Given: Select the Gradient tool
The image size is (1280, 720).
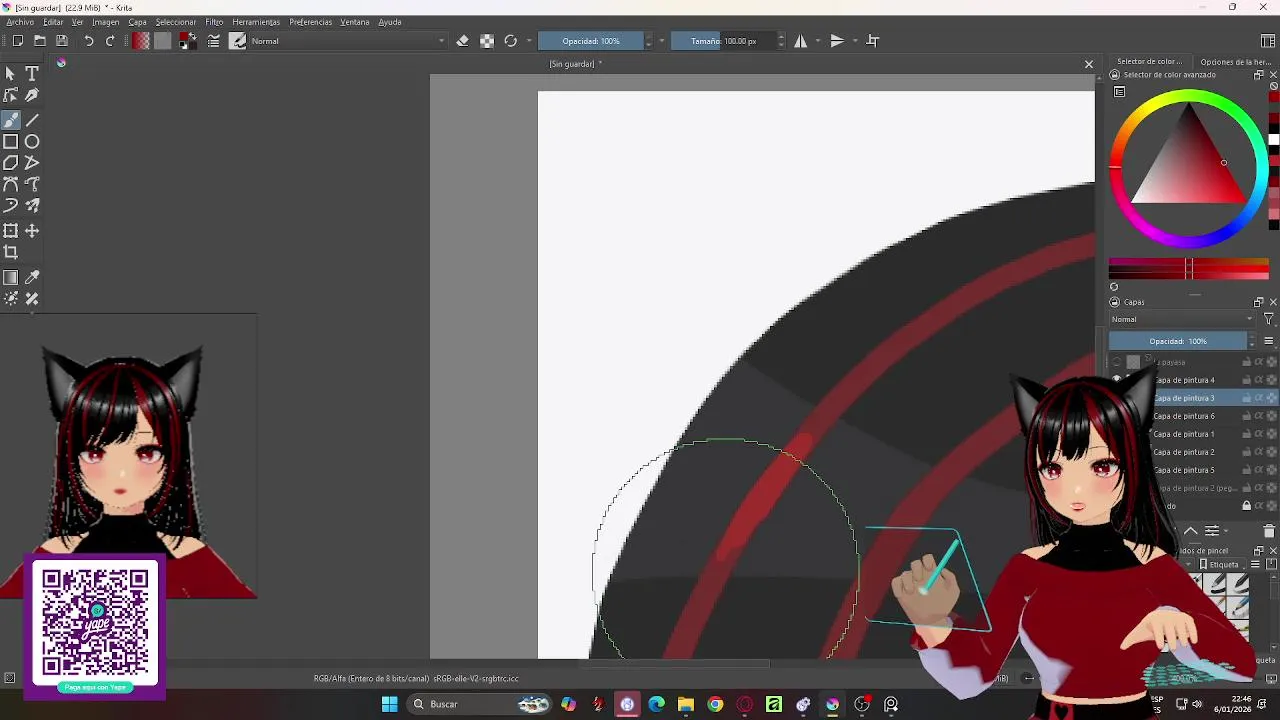Looking at the screenshot, I should pos(10,278).
